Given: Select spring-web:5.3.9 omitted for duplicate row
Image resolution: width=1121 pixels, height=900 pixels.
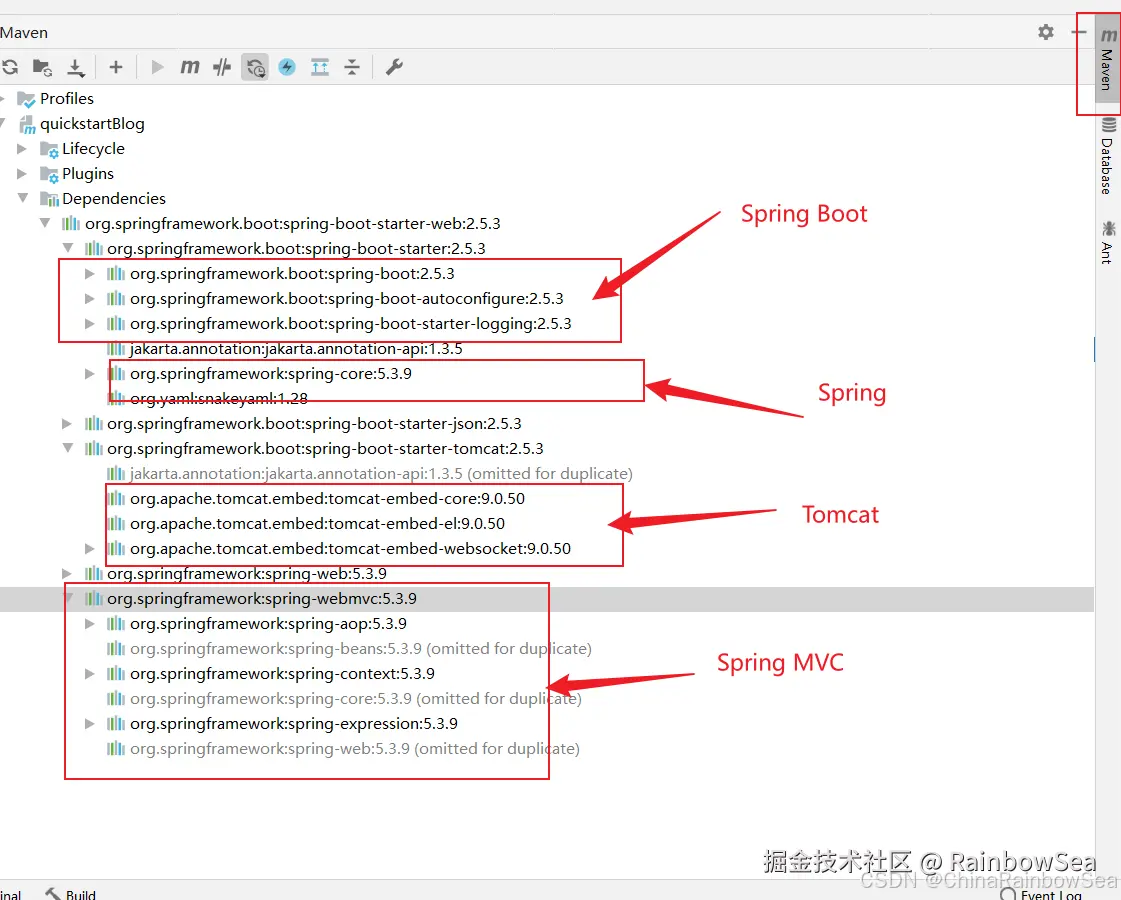Looking at the screenshot, I should (x=355, y=749).
